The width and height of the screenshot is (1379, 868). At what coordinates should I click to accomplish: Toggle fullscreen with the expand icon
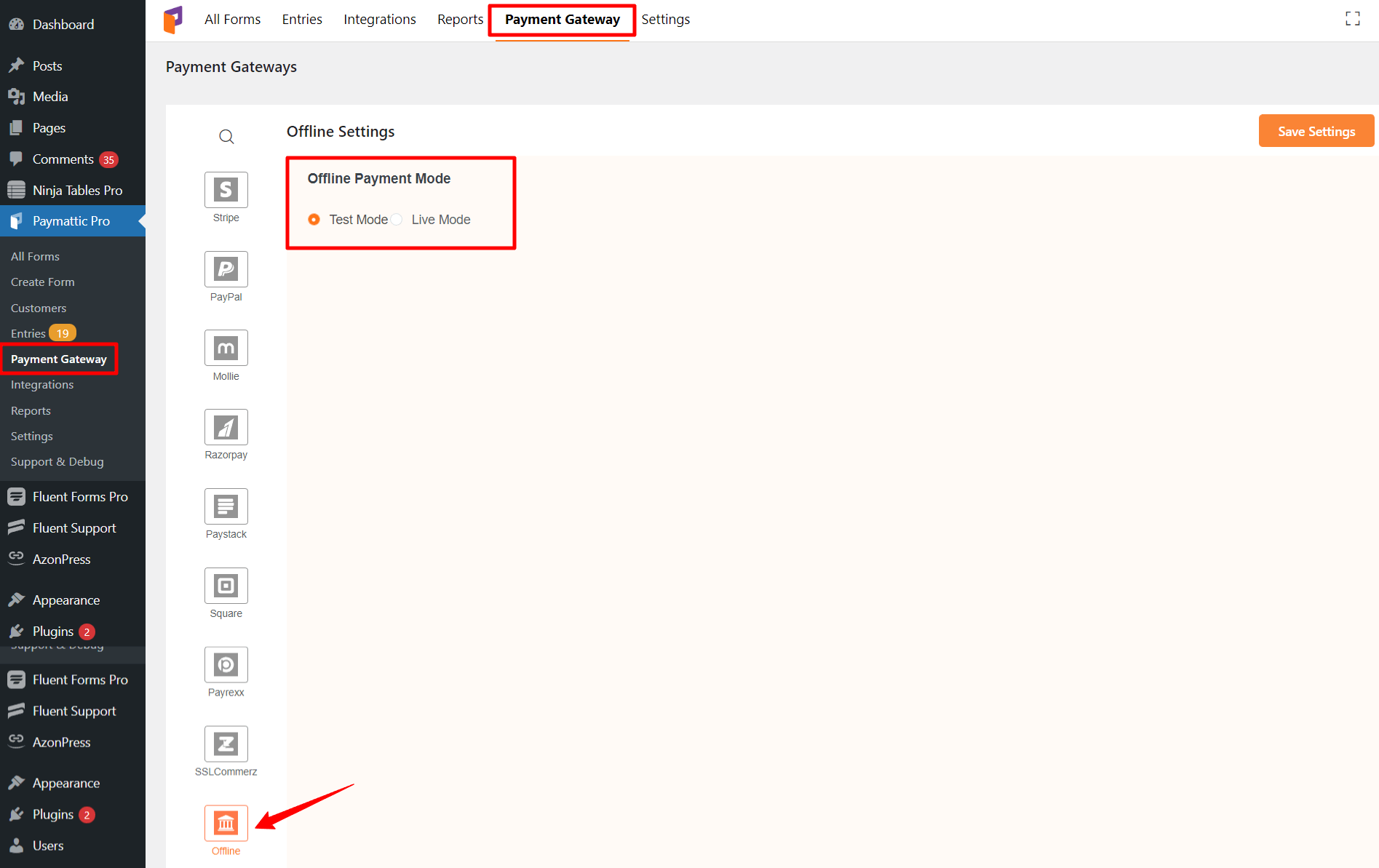click(x=1352, y=19)
